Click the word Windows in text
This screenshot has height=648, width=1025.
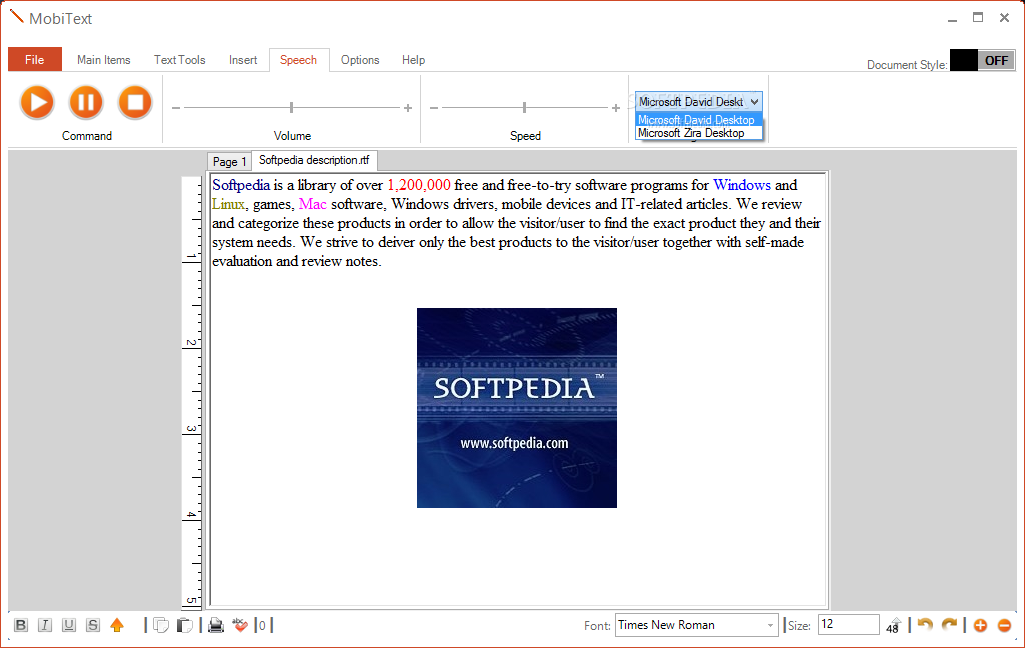tap(741, 185)
